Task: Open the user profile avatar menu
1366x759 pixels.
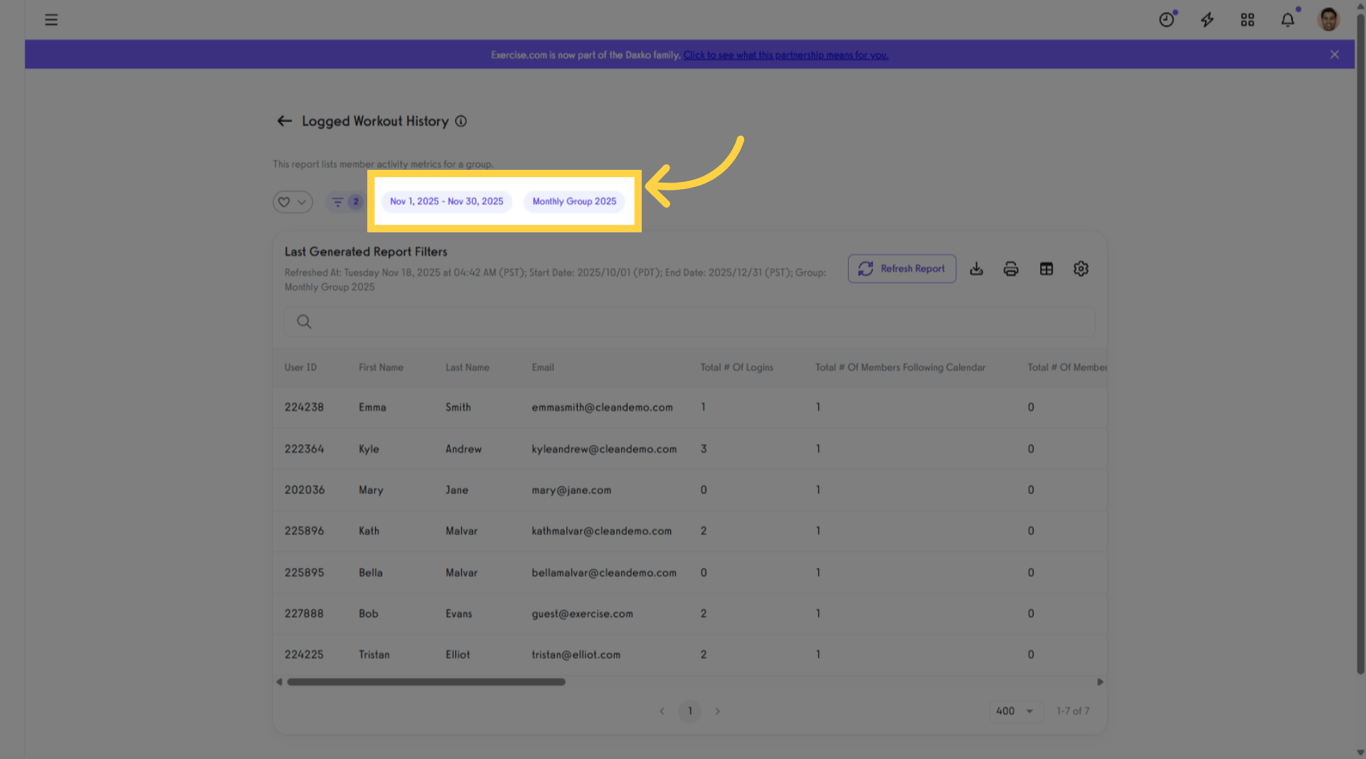Action: [1328, 20]
